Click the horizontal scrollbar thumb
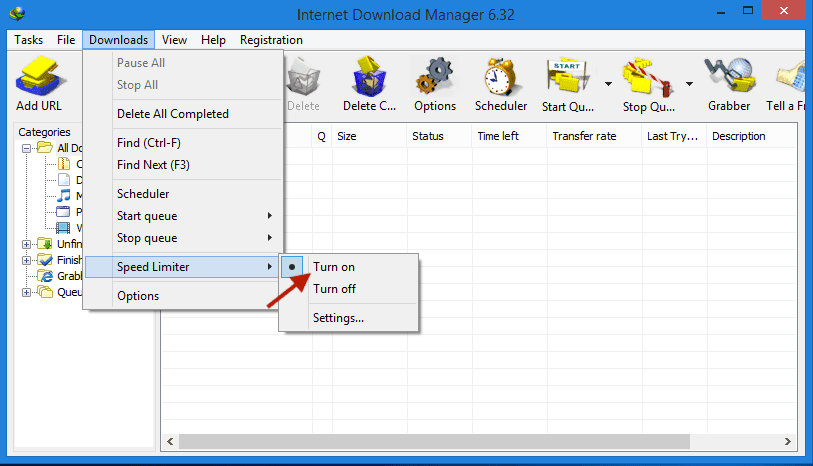Viewport: 813px width, 466px height. pyautogui.click(x=434, y=442)
